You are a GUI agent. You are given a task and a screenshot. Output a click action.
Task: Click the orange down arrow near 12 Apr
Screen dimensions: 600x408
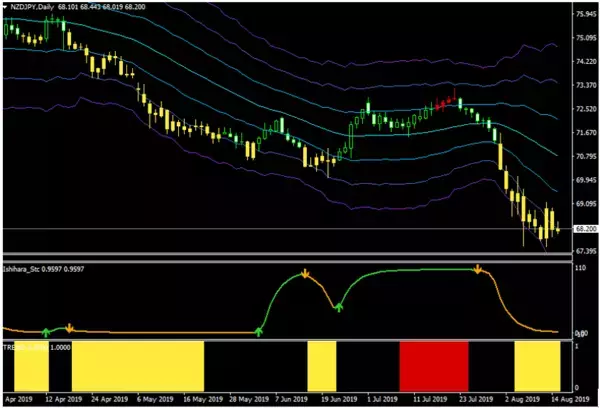[x=70, y=326]
